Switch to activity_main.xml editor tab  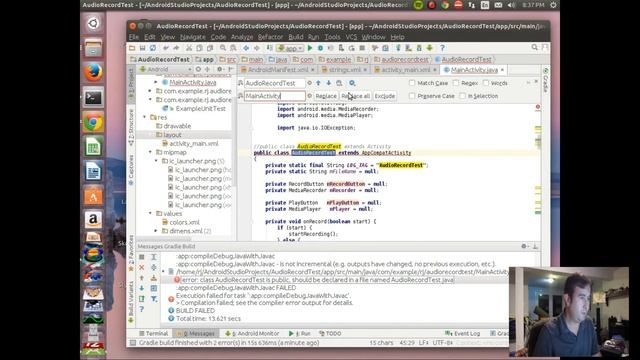(406, 70)
